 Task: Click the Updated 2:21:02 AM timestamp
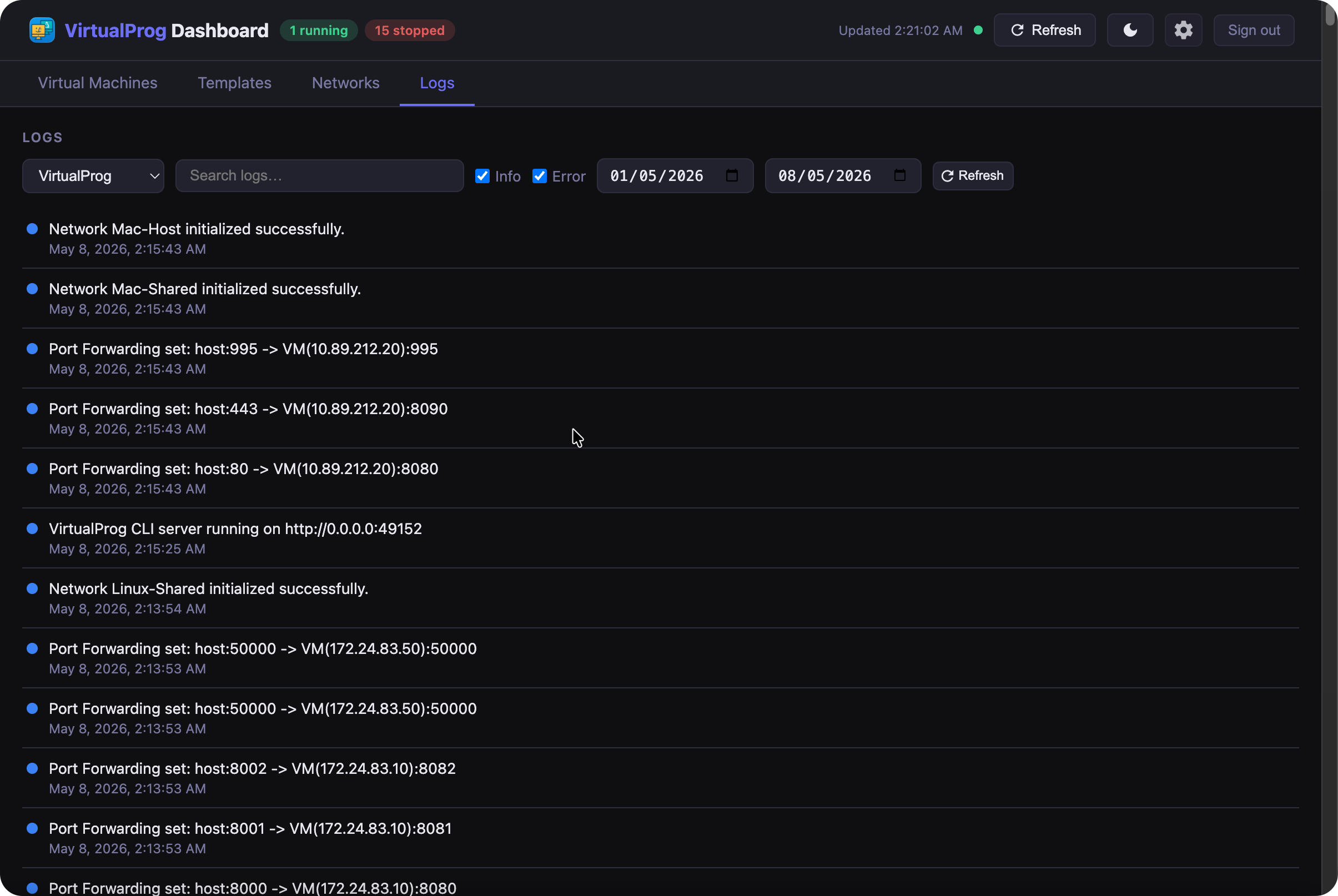(x=901, y=31)
